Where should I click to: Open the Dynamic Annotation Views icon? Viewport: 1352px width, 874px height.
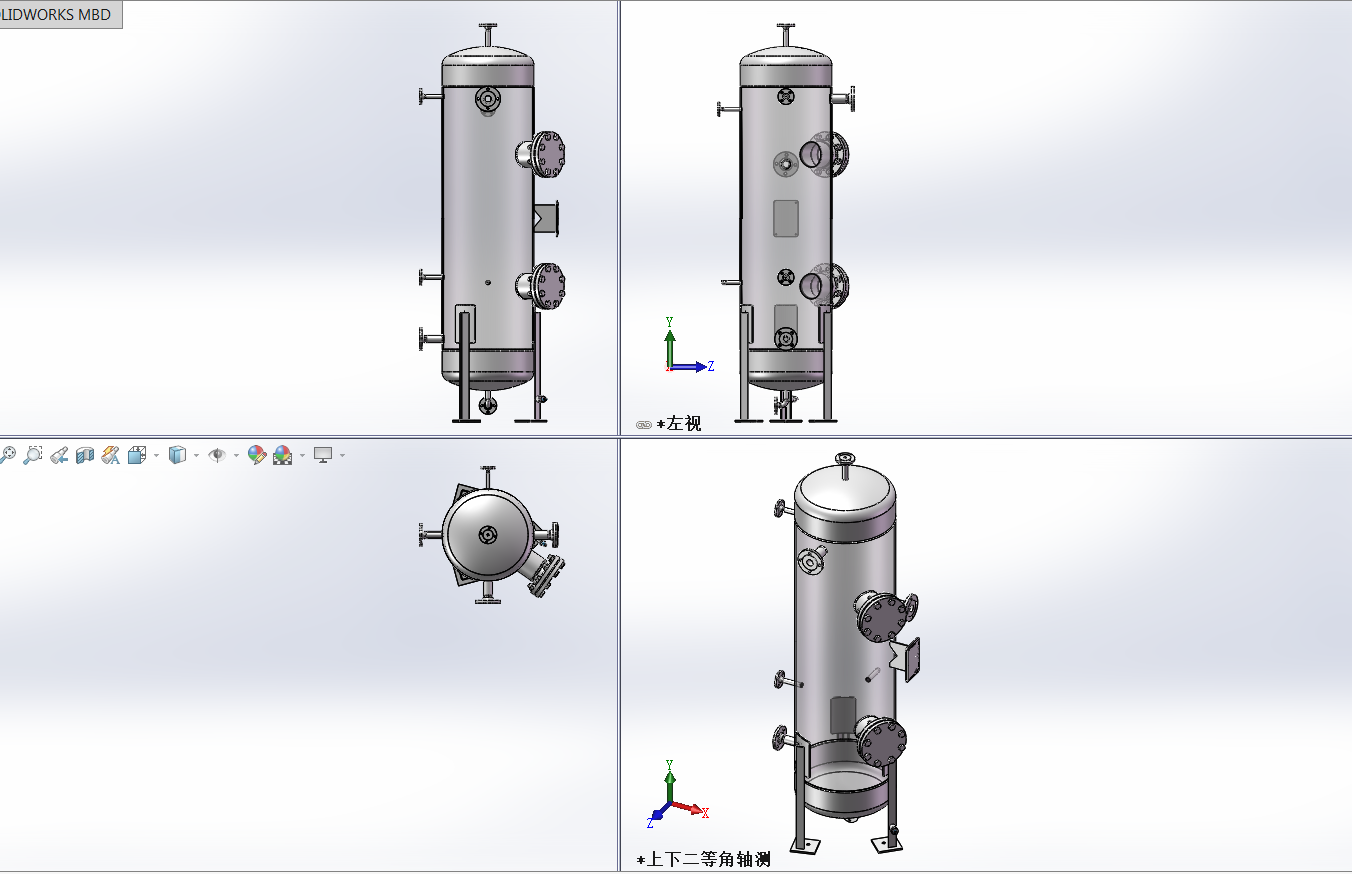coord(111,455)
